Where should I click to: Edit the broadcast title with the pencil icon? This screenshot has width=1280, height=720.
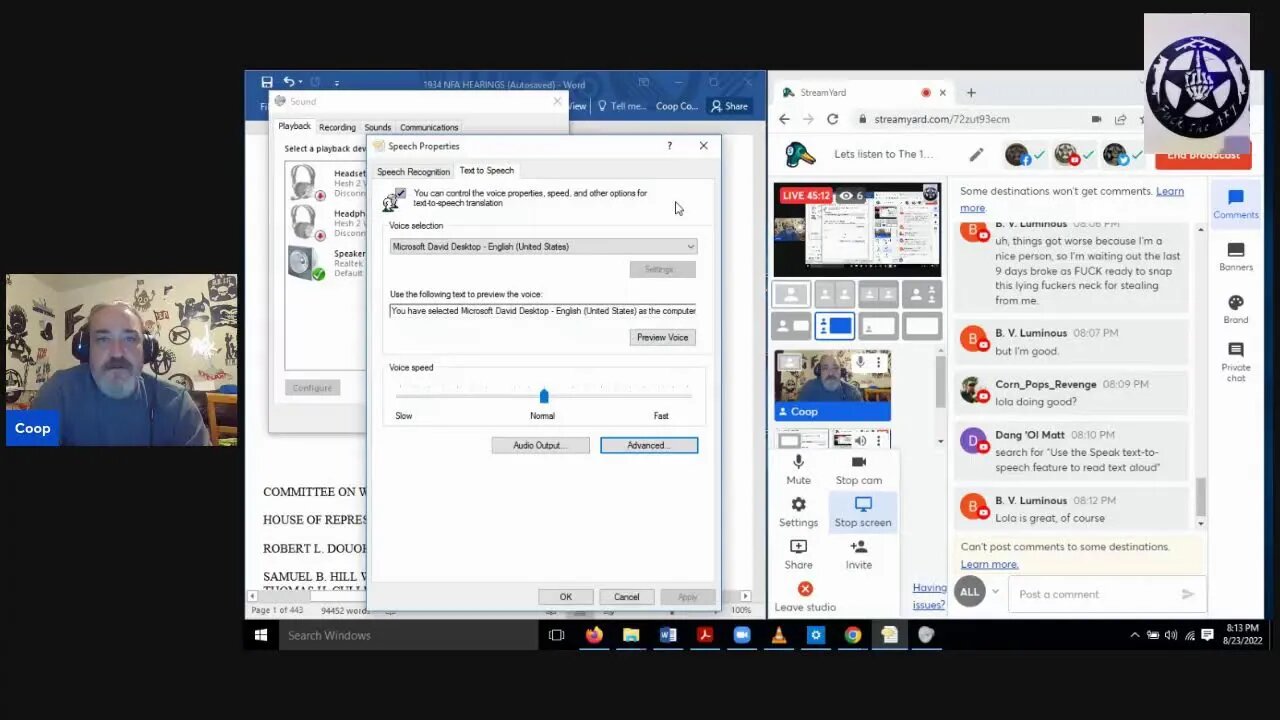click(976, 155)
